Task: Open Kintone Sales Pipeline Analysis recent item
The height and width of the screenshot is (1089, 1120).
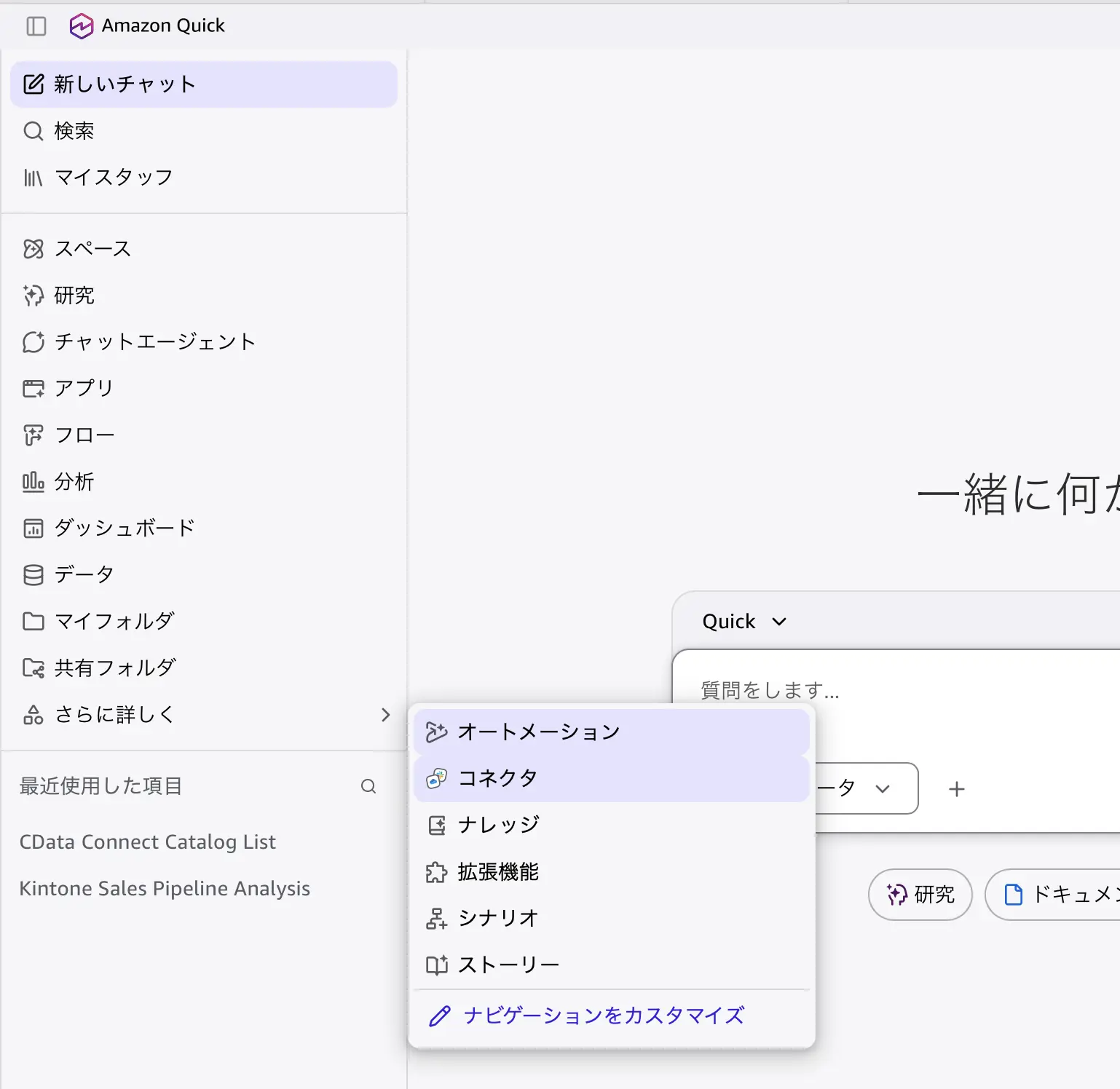Action: (165, 889)
